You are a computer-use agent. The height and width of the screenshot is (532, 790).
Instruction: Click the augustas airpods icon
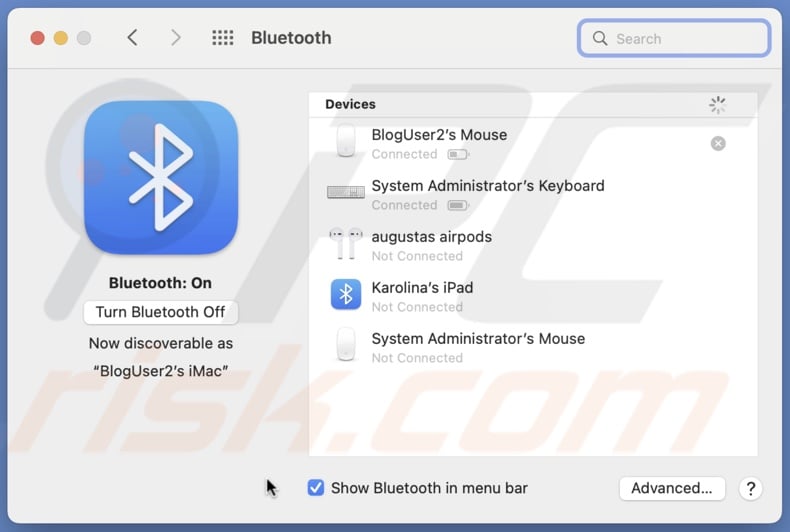coord(346,243)
